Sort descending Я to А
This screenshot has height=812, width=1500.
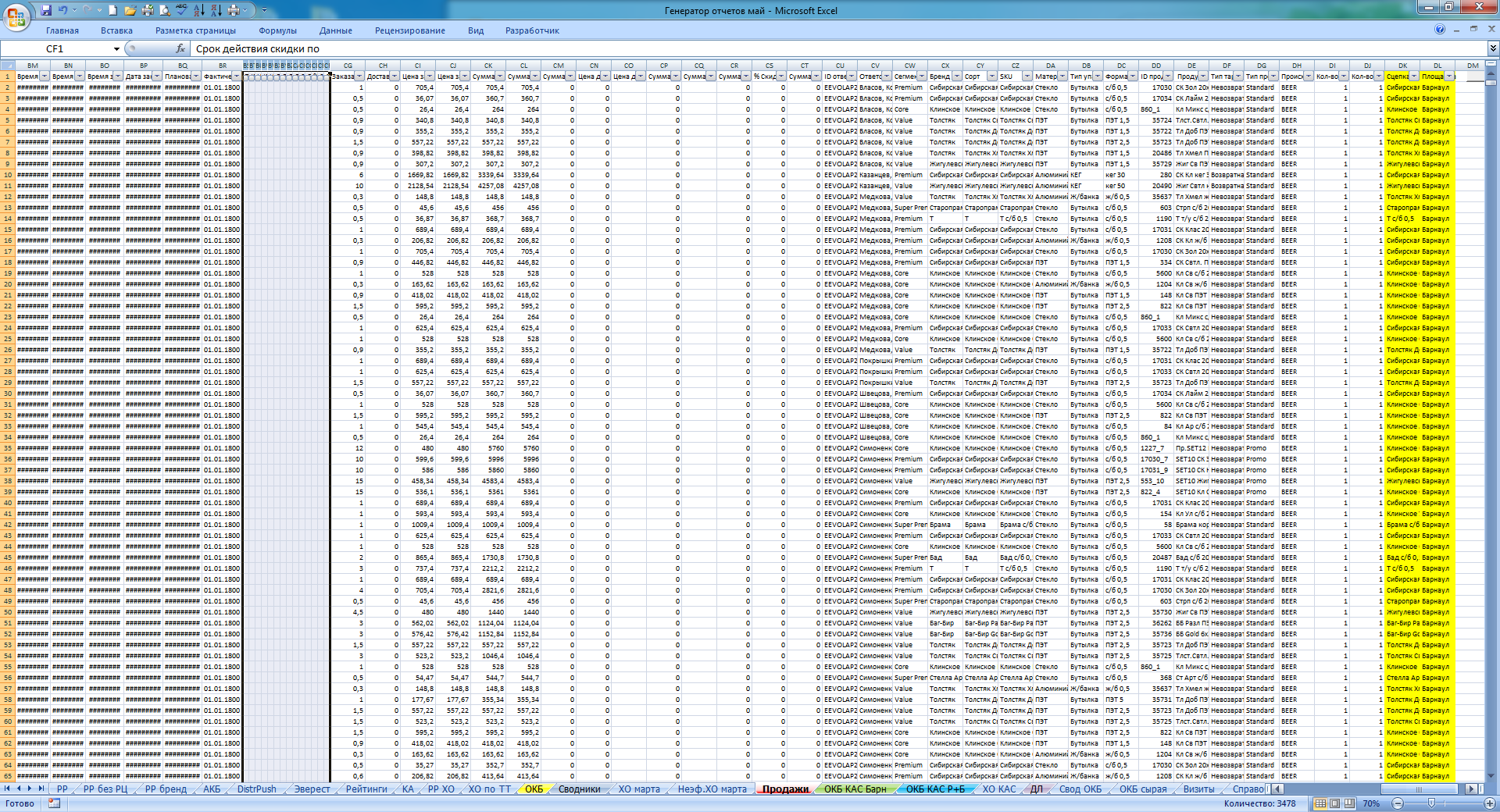point(216,10)
